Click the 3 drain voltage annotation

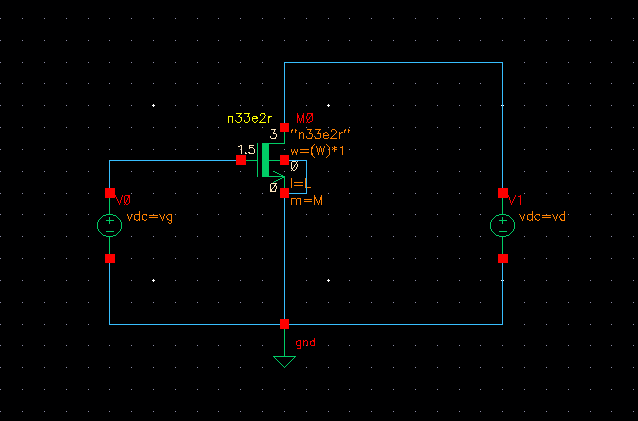(x=273, y=134)
